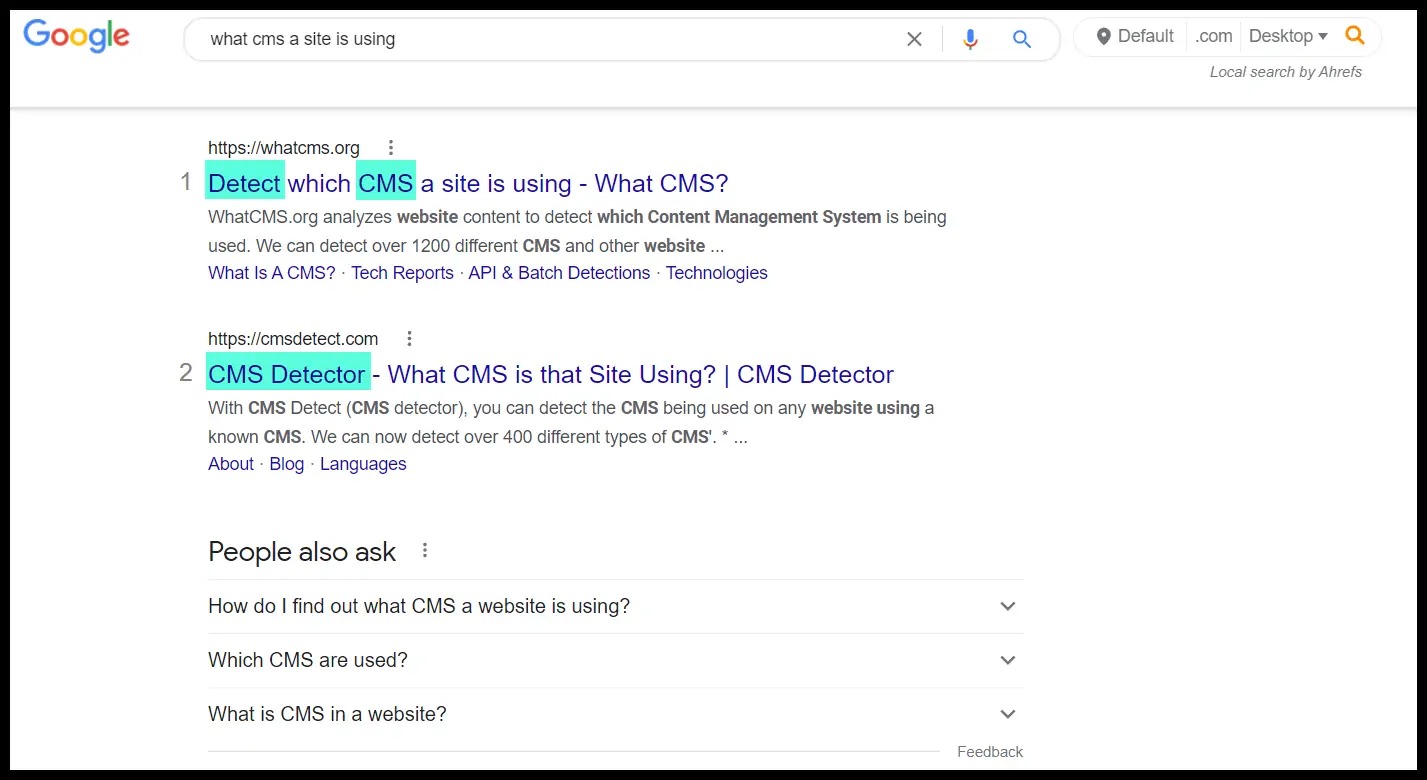Screen dimensions: 1427x780
Task: Open the Desktop device dropdown
Action: pyautogui.click(x=1288, y=36)
